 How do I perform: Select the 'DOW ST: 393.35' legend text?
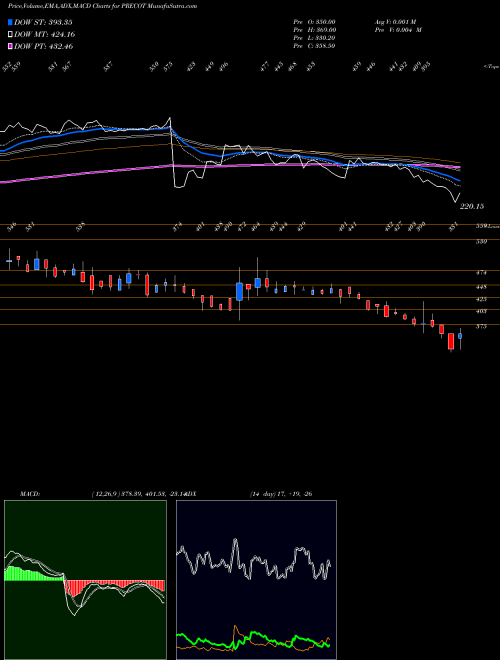pos(43,22)
